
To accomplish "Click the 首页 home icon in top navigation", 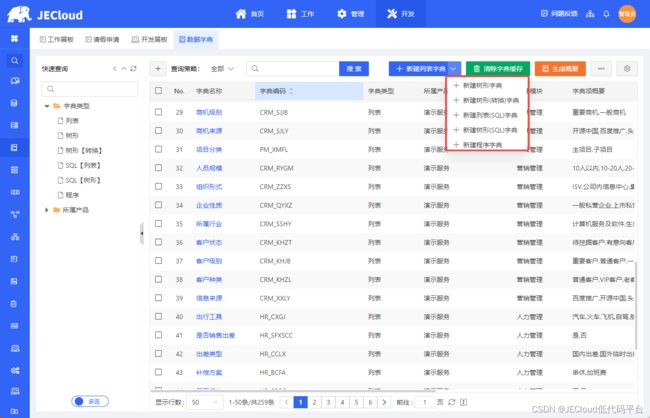I will pos(242,14).
